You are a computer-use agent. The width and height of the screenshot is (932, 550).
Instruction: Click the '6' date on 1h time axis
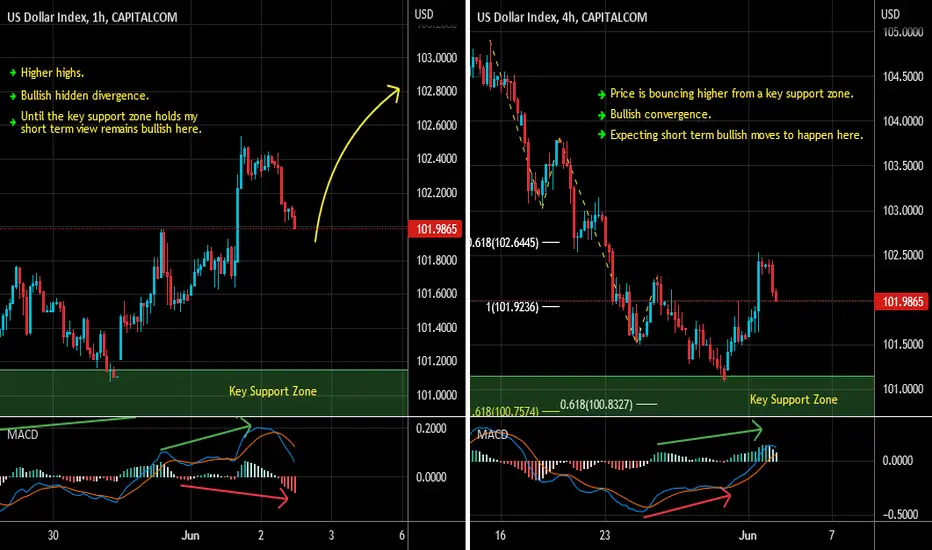(x=402, y=535)
